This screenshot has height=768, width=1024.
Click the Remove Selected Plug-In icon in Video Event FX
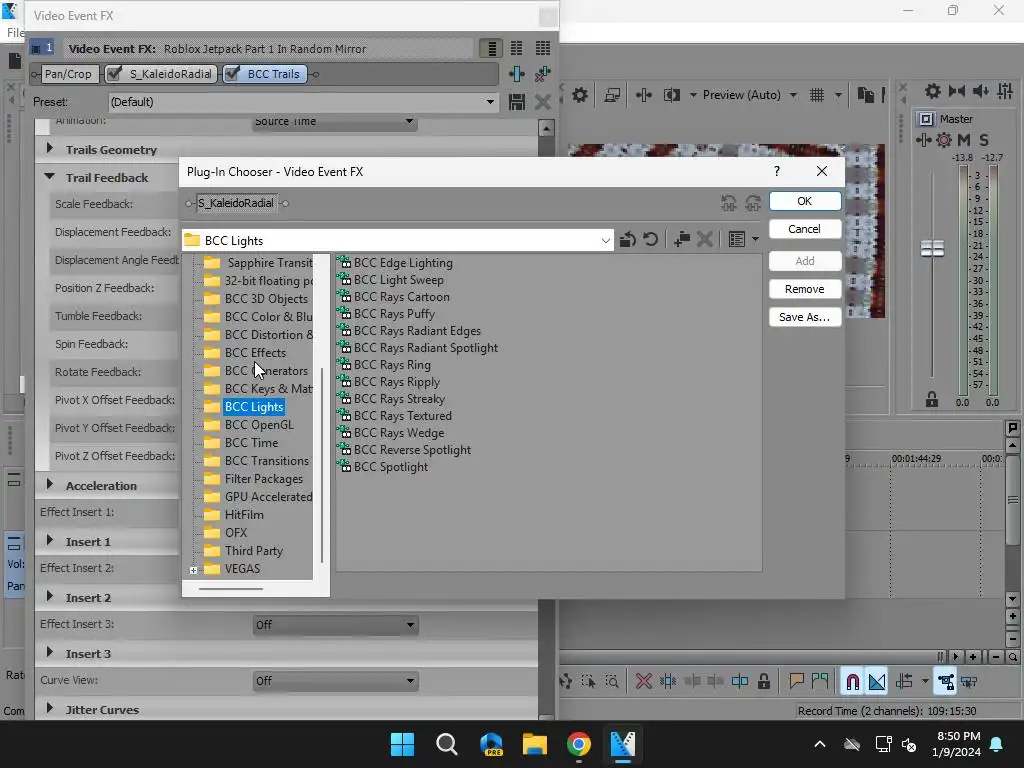543,74
